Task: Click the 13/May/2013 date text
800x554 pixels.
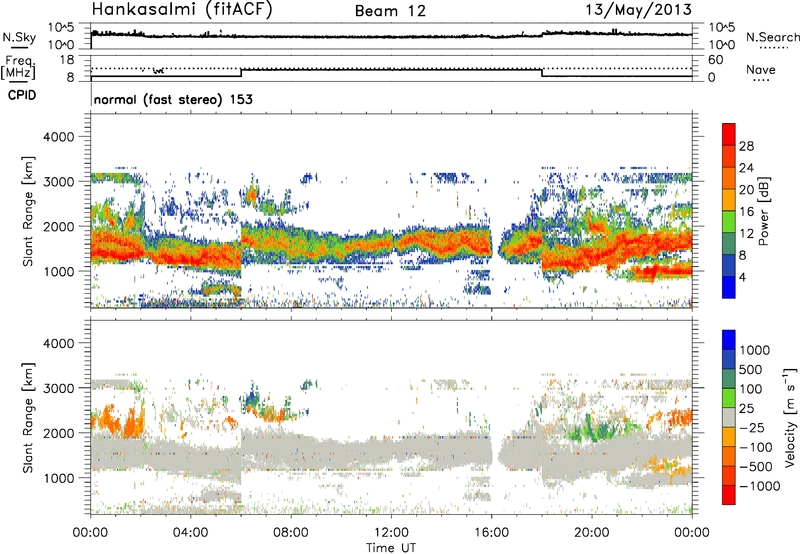Action: 638,10
